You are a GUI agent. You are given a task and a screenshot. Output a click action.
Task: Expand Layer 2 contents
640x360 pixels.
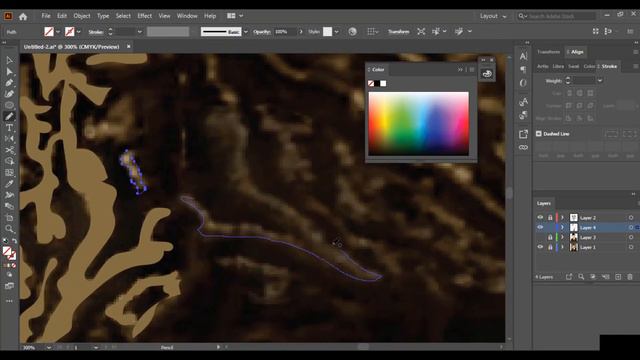[562, 218]
